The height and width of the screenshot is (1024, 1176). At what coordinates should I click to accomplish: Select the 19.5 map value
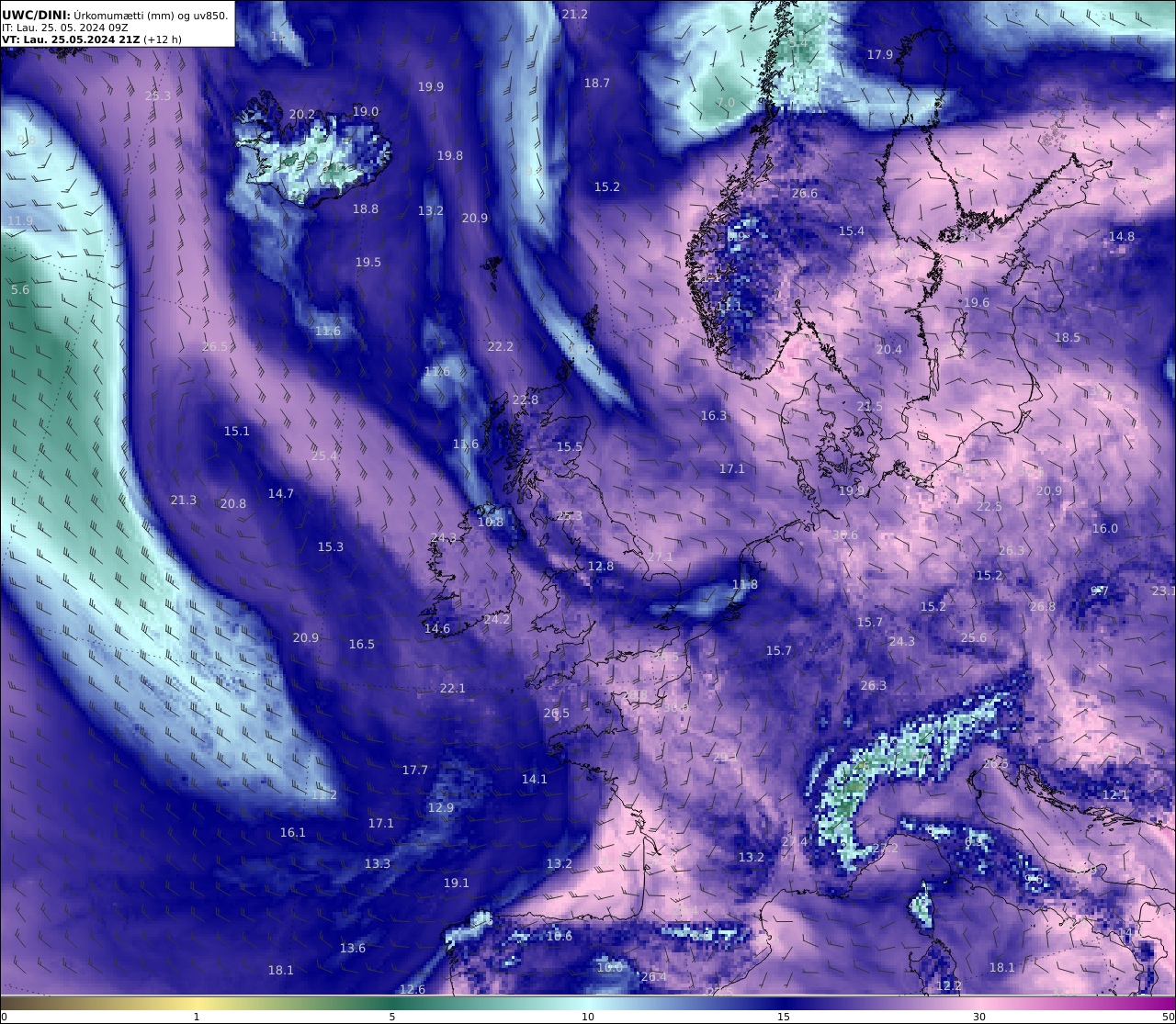tap(368, 262)
